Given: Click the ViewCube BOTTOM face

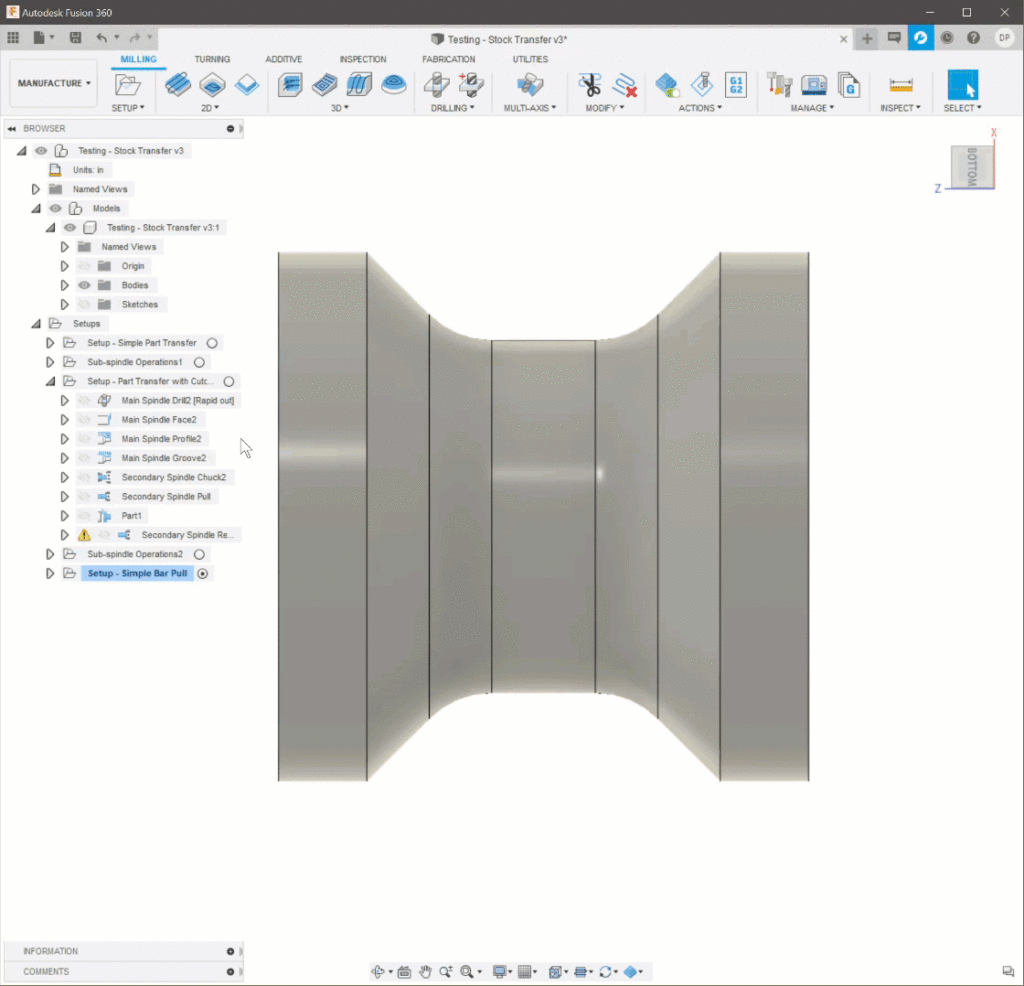Looking at the screenshot, I should click(972, 168).
